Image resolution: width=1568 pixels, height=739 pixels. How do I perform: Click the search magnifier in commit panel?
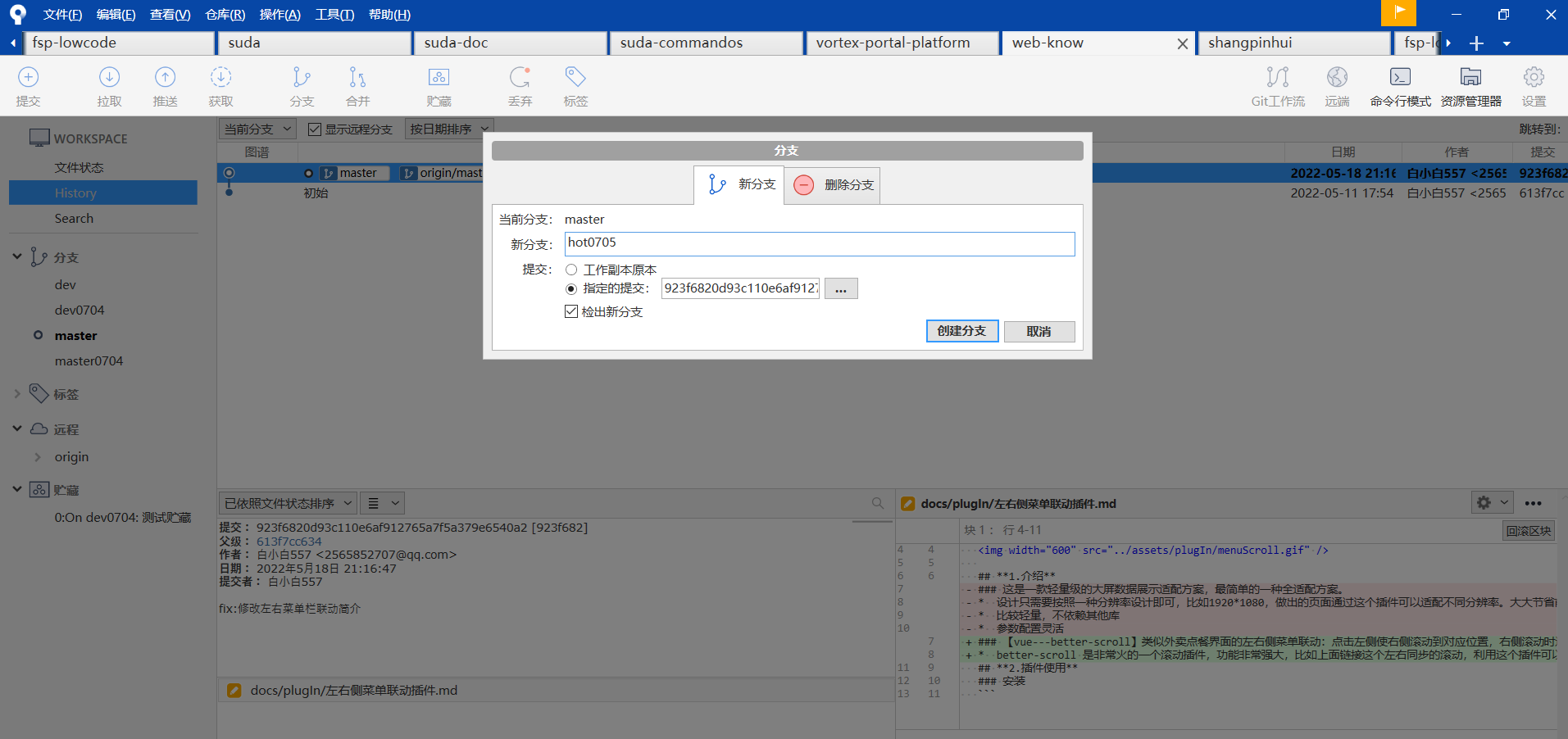click(x=878, y=503)
